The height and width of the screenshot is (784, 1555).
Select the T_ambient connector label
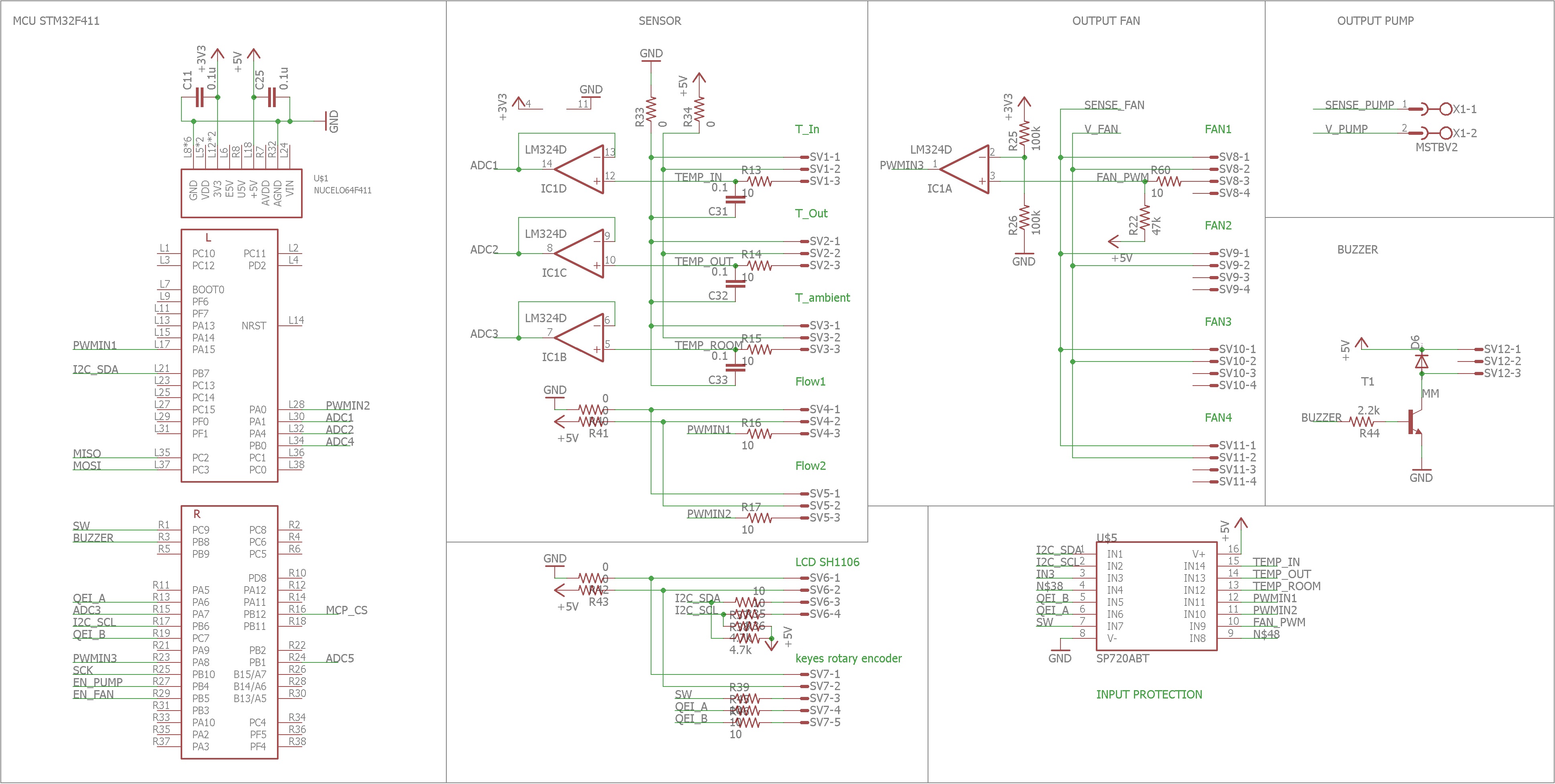pyautogui.click(x=822, y=298)
